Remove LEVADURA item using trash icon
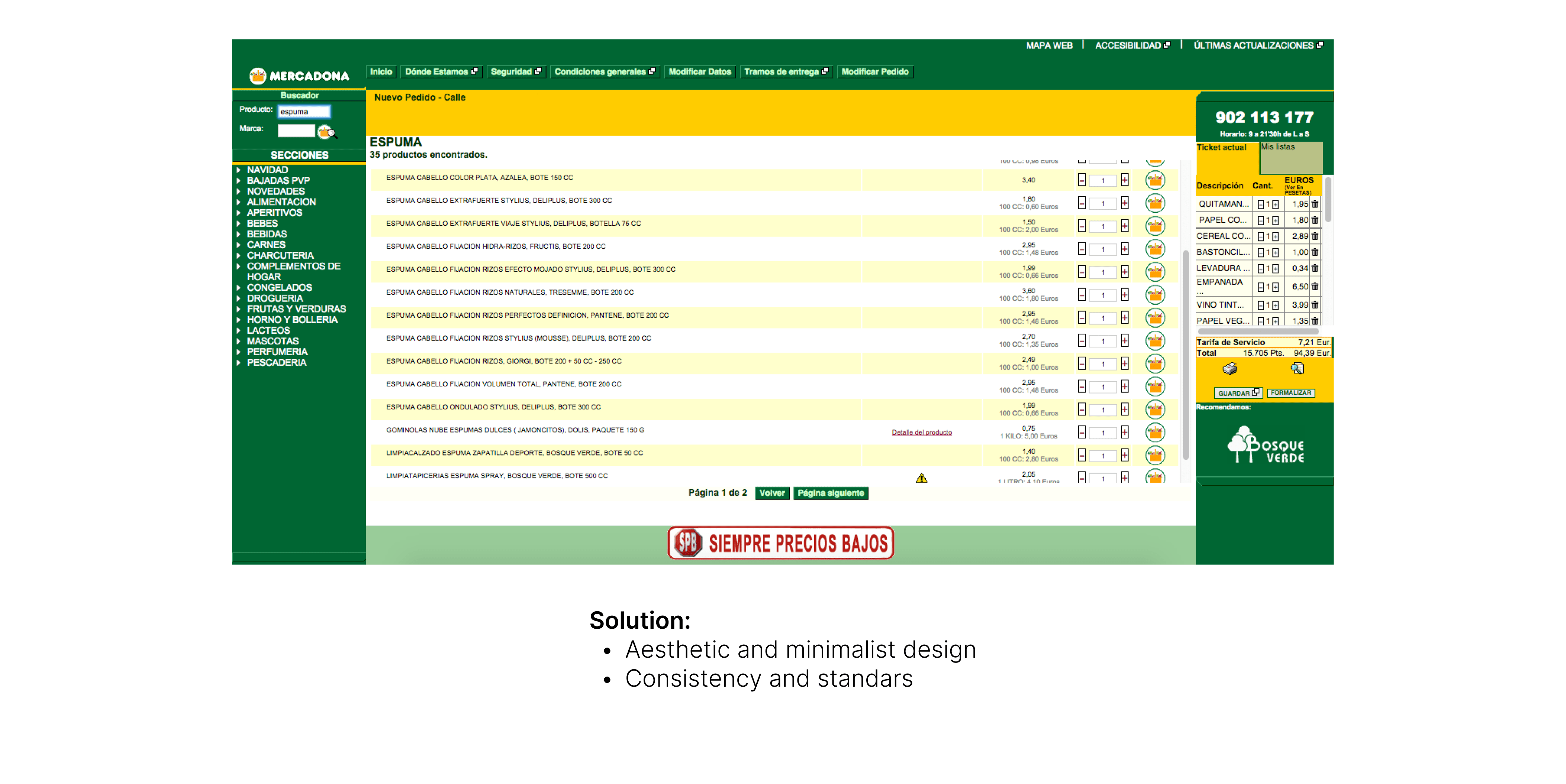 1315,268
